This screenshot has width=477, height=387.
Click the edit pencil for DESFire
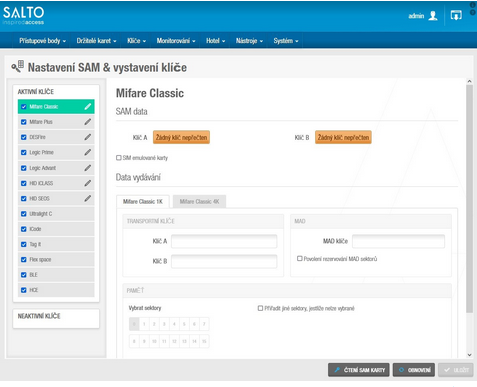point(88,137)
